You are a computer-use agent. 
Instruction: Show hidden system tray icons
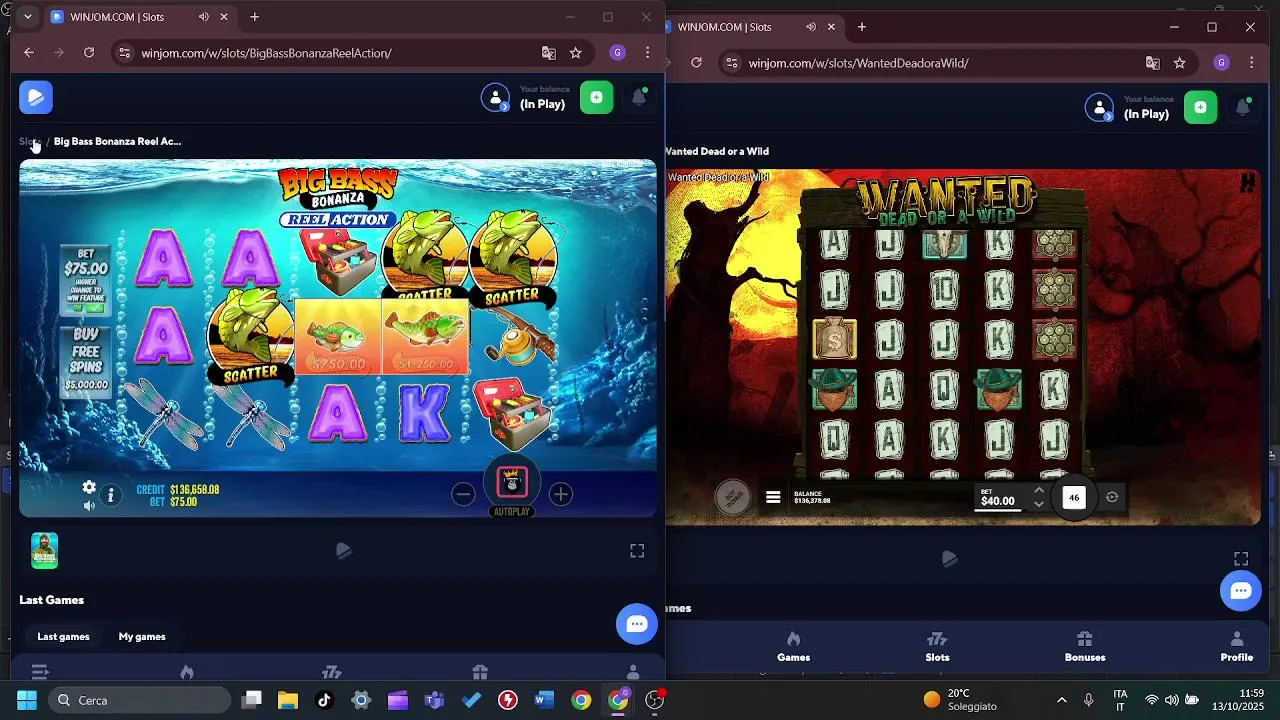(x=1061, y=700)
